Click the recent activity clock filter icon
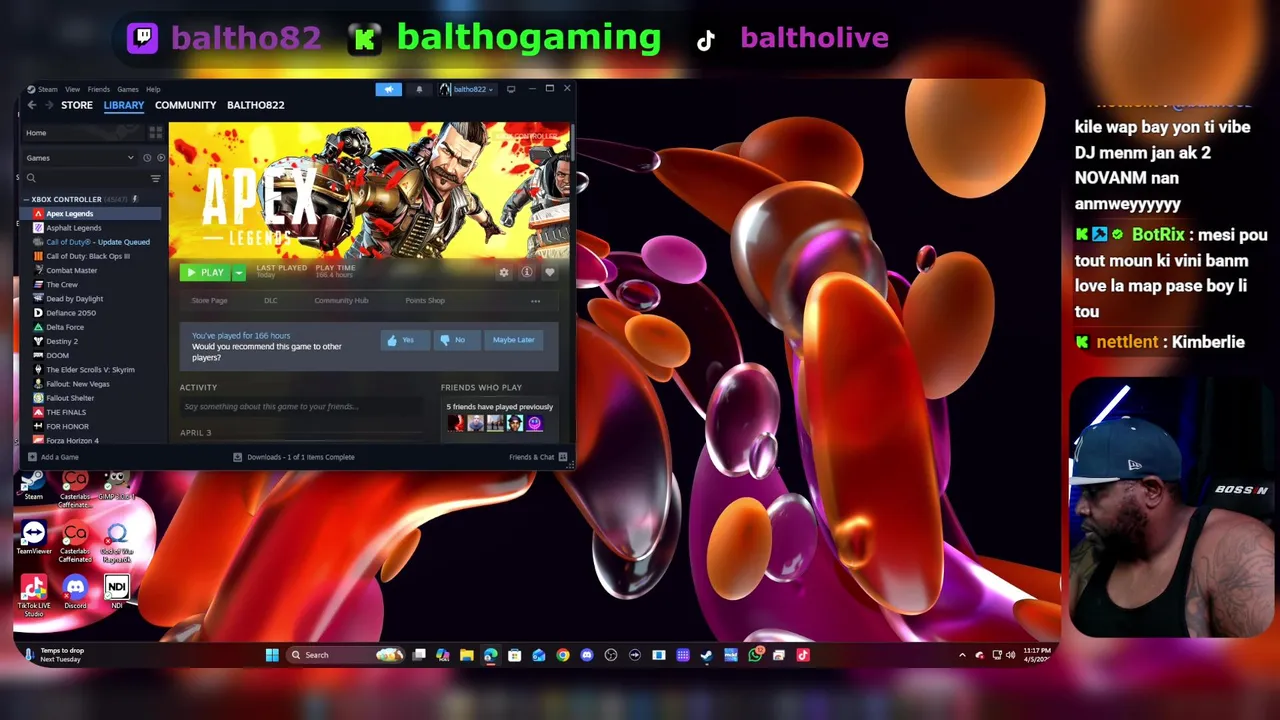The height and width of the screenshot is (720, 1280). click(x=147, y=158)
